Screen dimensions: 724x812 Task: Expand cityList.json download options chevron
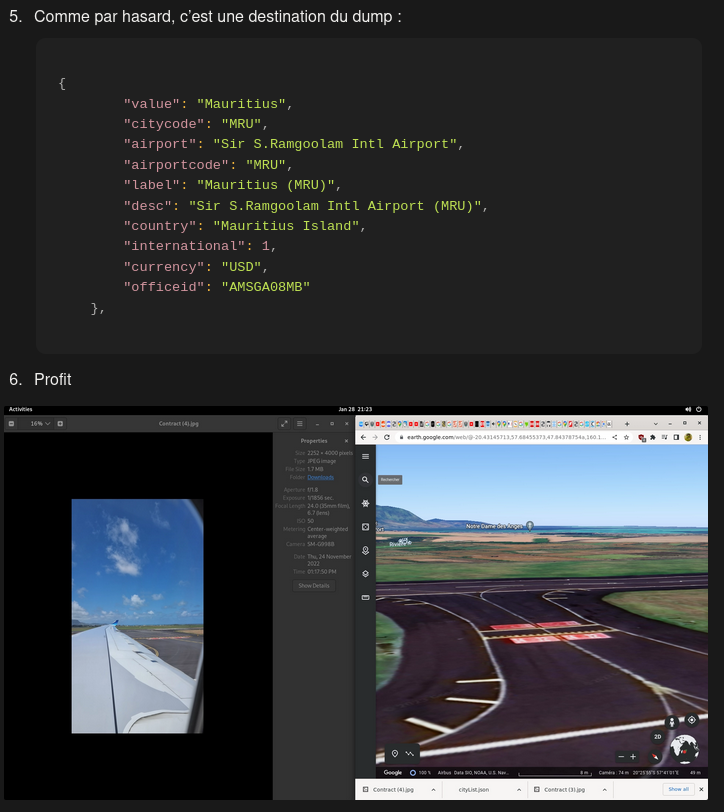(517, 790)
